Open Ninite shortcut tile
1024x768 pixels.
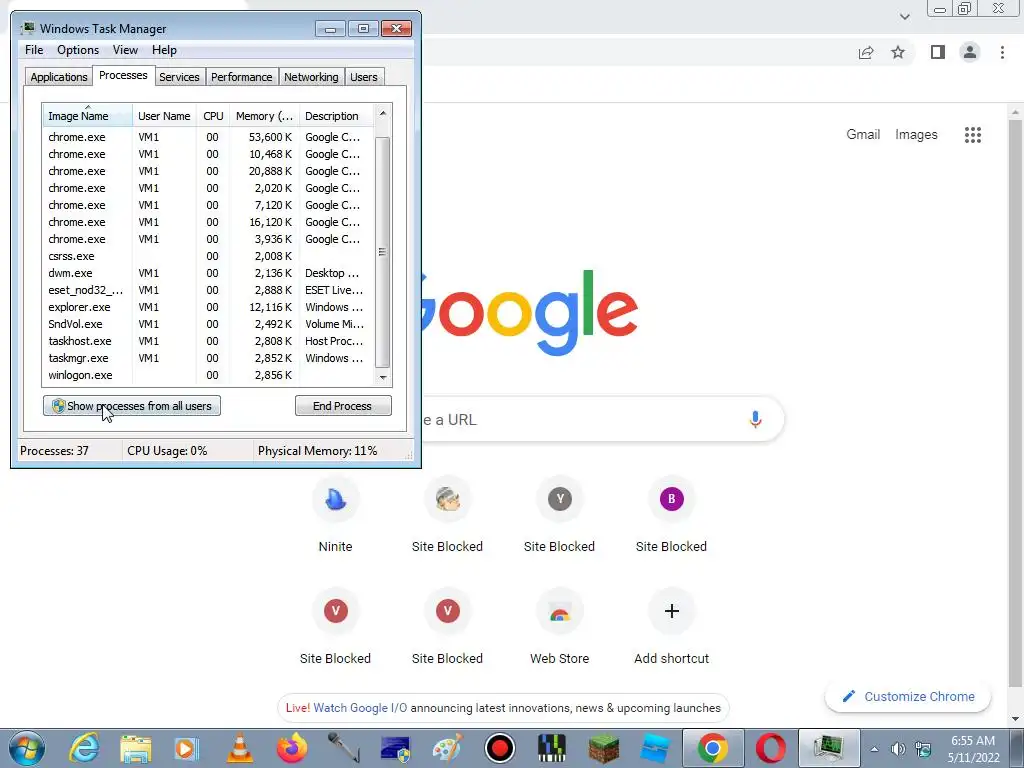point(335,515)
